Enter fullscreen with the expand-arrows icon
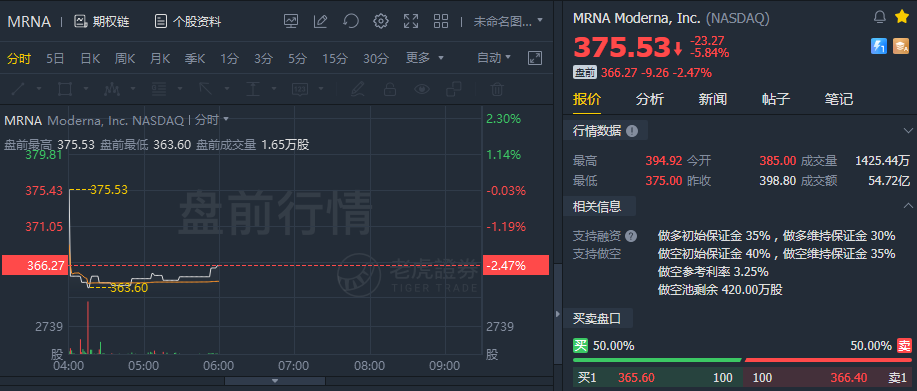Image resolution: width=917 pixels, height=391 pixels. click(411, 22)
